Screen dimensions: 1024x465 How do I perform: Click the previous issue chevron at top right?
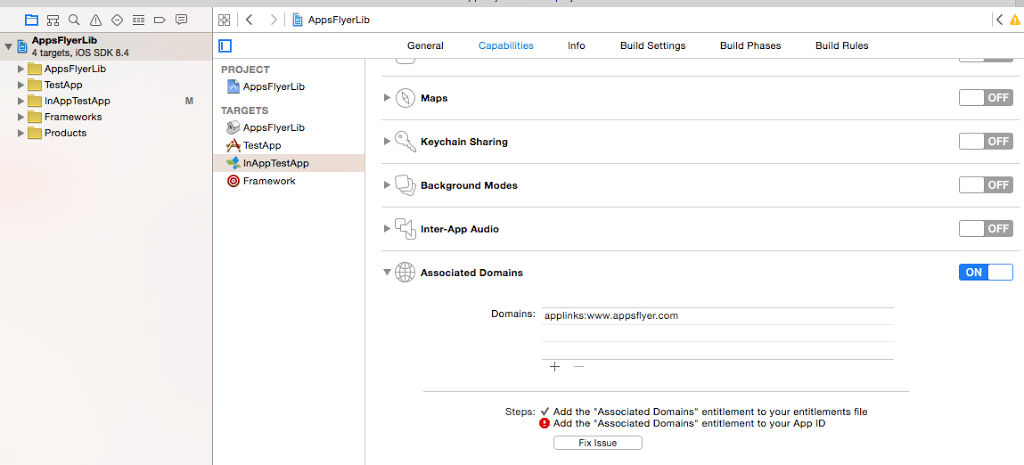point(999,20)
